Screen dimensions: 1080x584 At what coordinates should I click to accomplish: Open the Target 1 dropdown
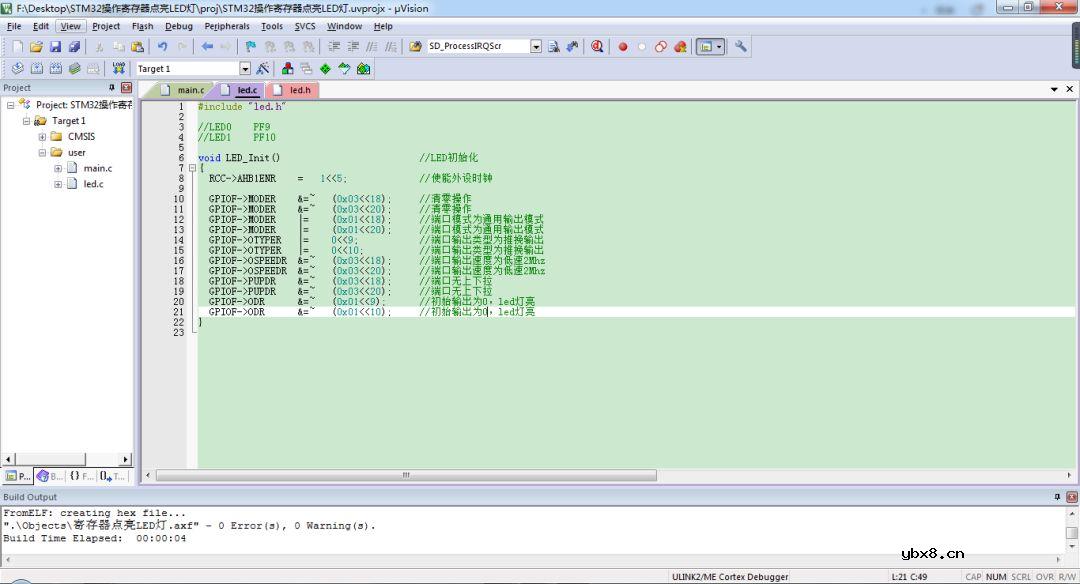click(x=245, y=69)
